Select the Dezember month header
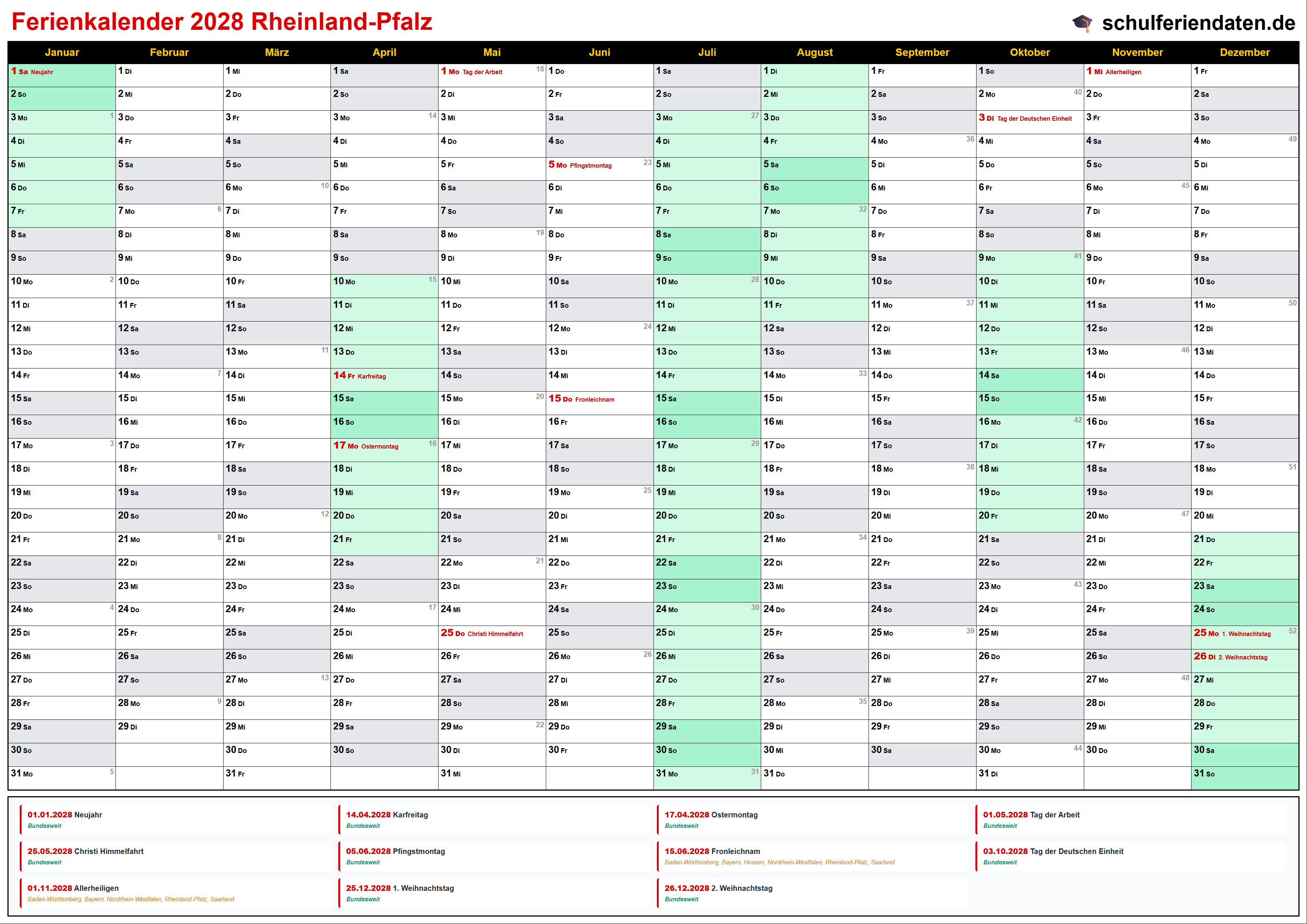The image size is (1307, 924). coord(1244,53)
